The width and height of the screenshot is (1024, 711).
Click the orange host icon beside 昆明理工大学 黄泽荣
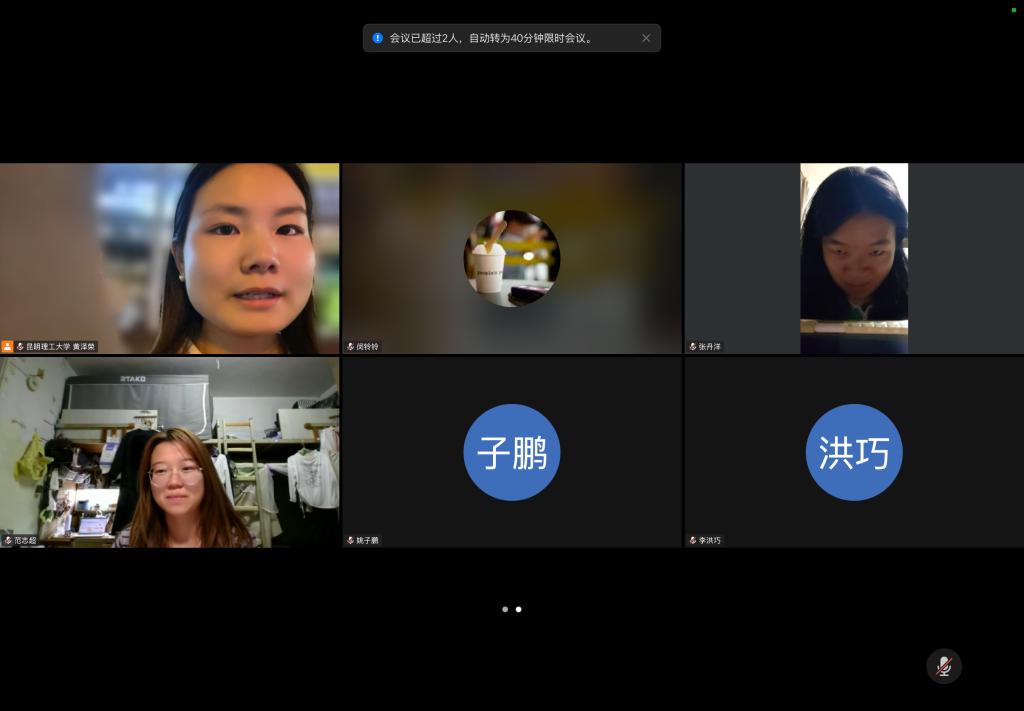click(7, 346)
